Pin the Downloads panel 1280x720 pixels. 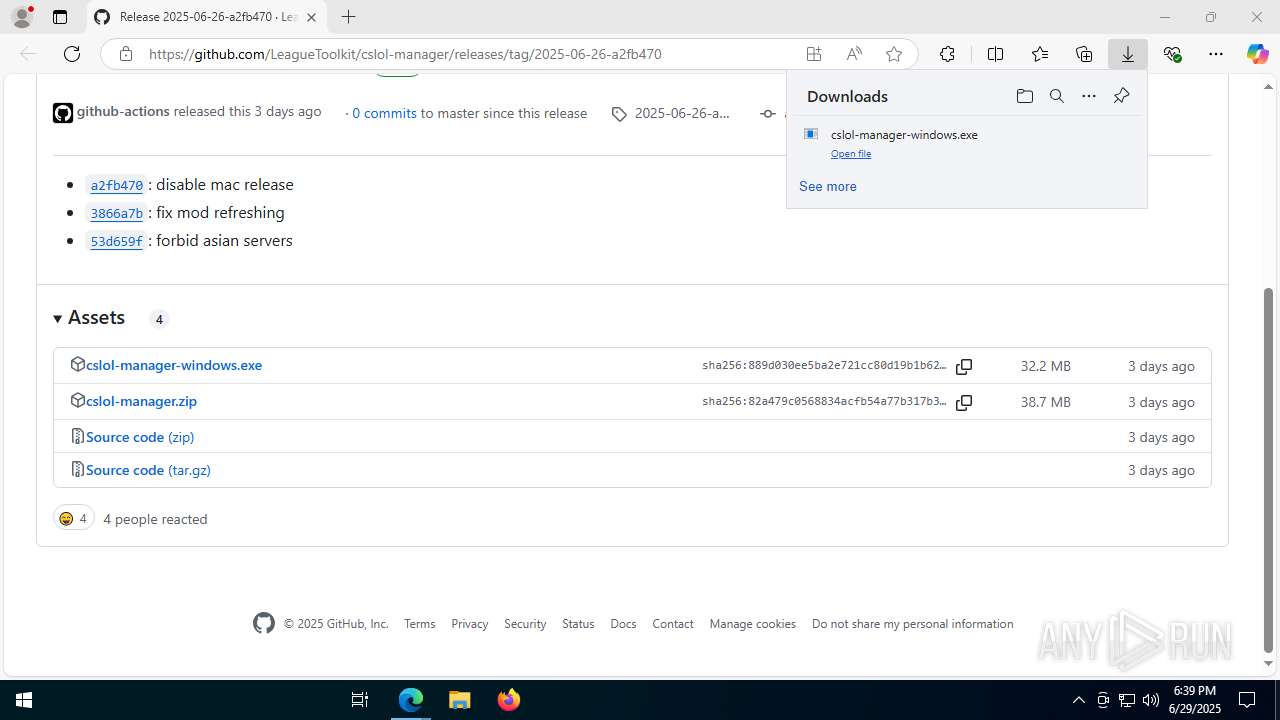pos(1121,96)
